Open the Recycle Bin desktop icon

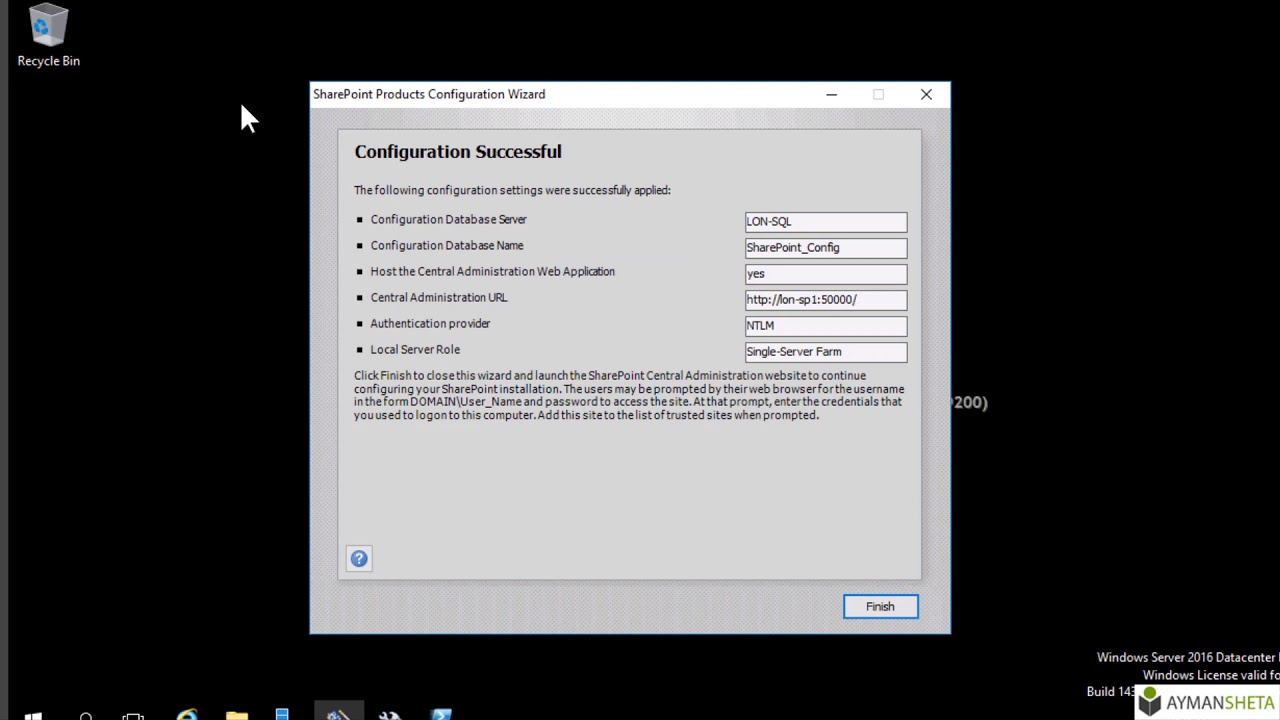click(x=48, y=37)
